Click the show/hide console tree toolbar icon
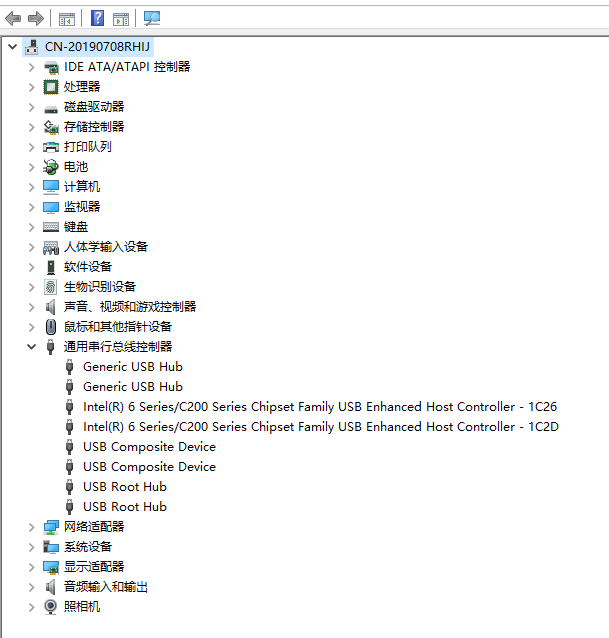The height and width of the screenshot is (638, 609). coord(67,19)
